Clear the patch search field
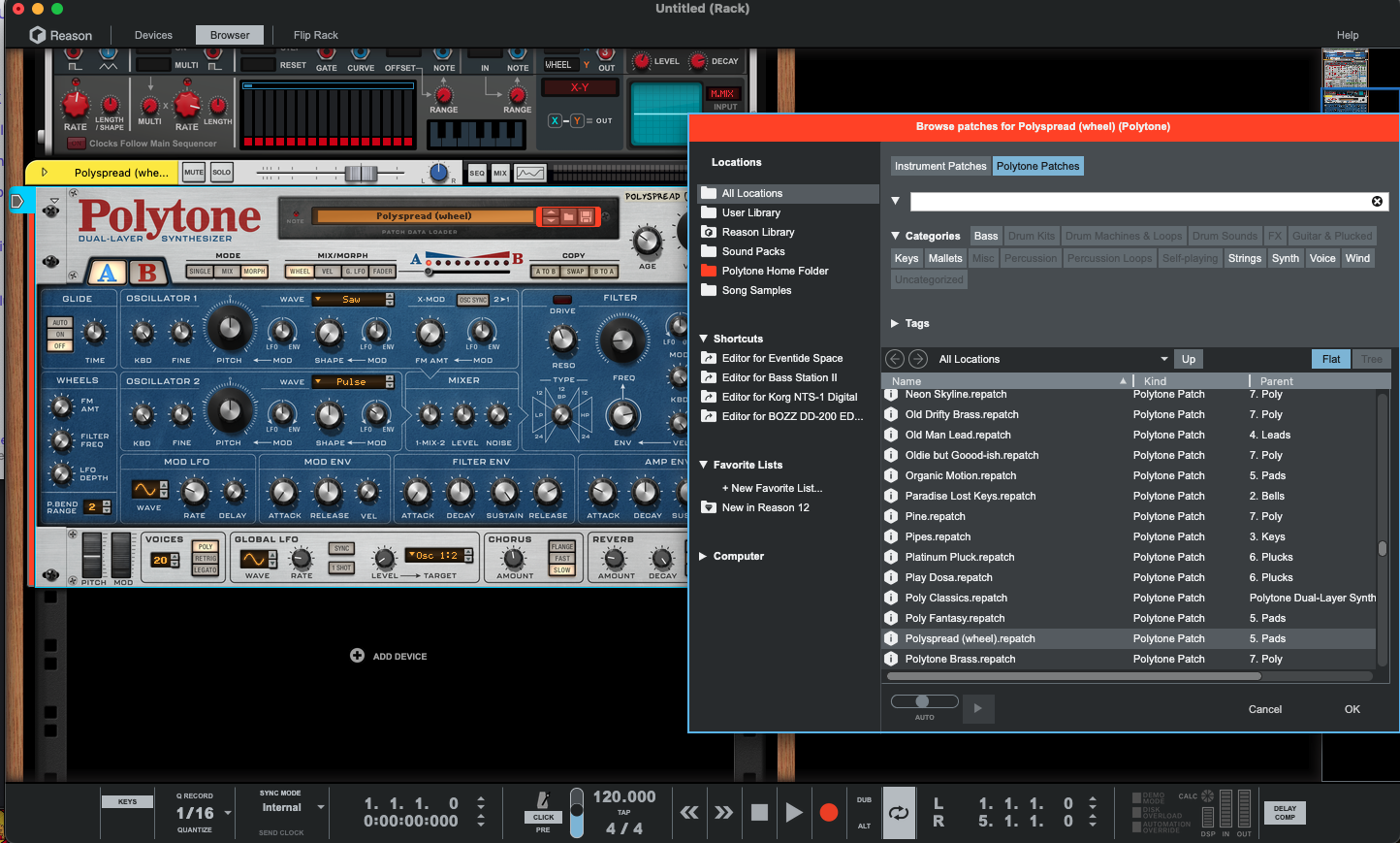 (x=1377, y=201)
